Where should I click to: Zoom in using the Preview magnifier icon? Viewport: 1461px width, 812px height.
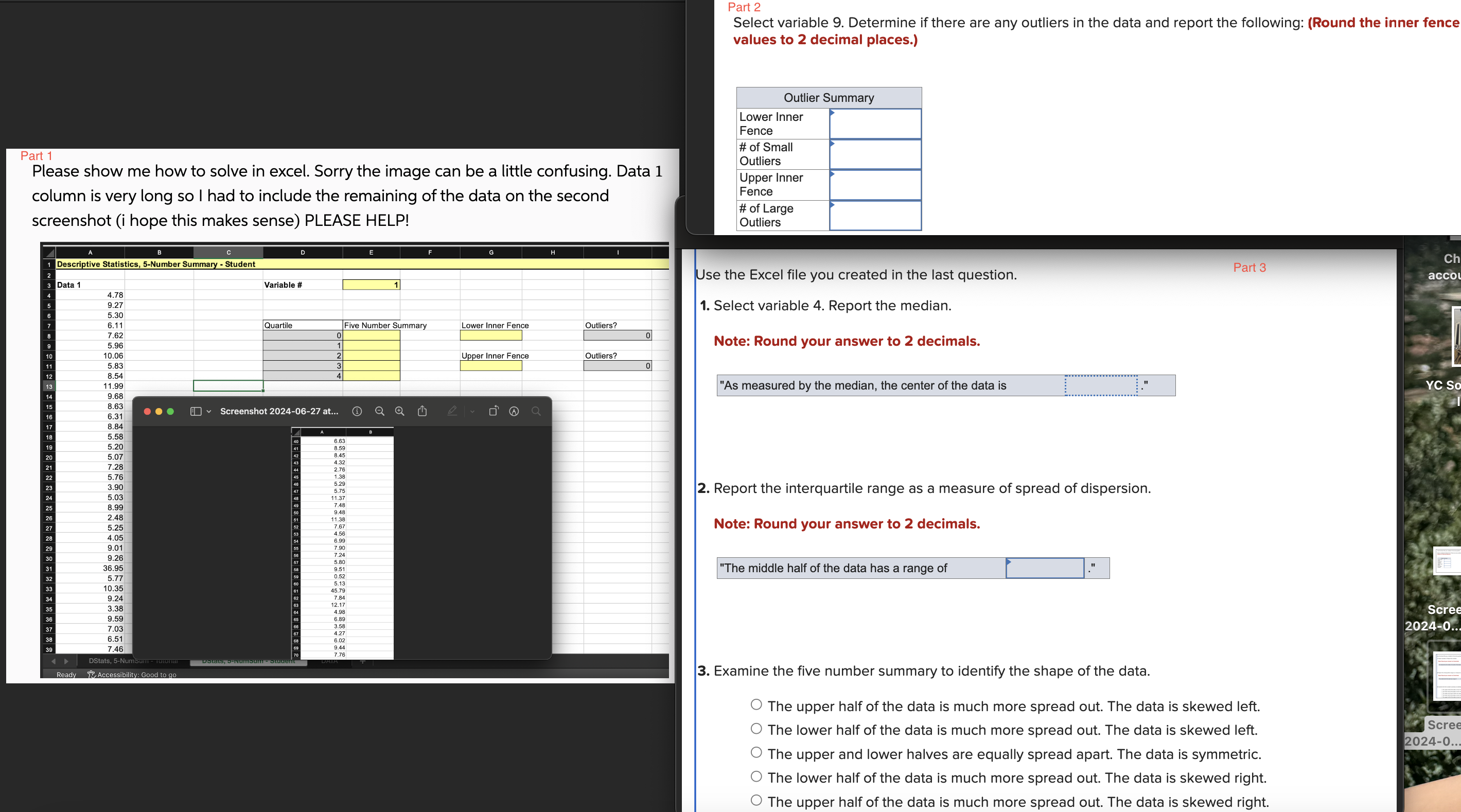coord(399,411)
